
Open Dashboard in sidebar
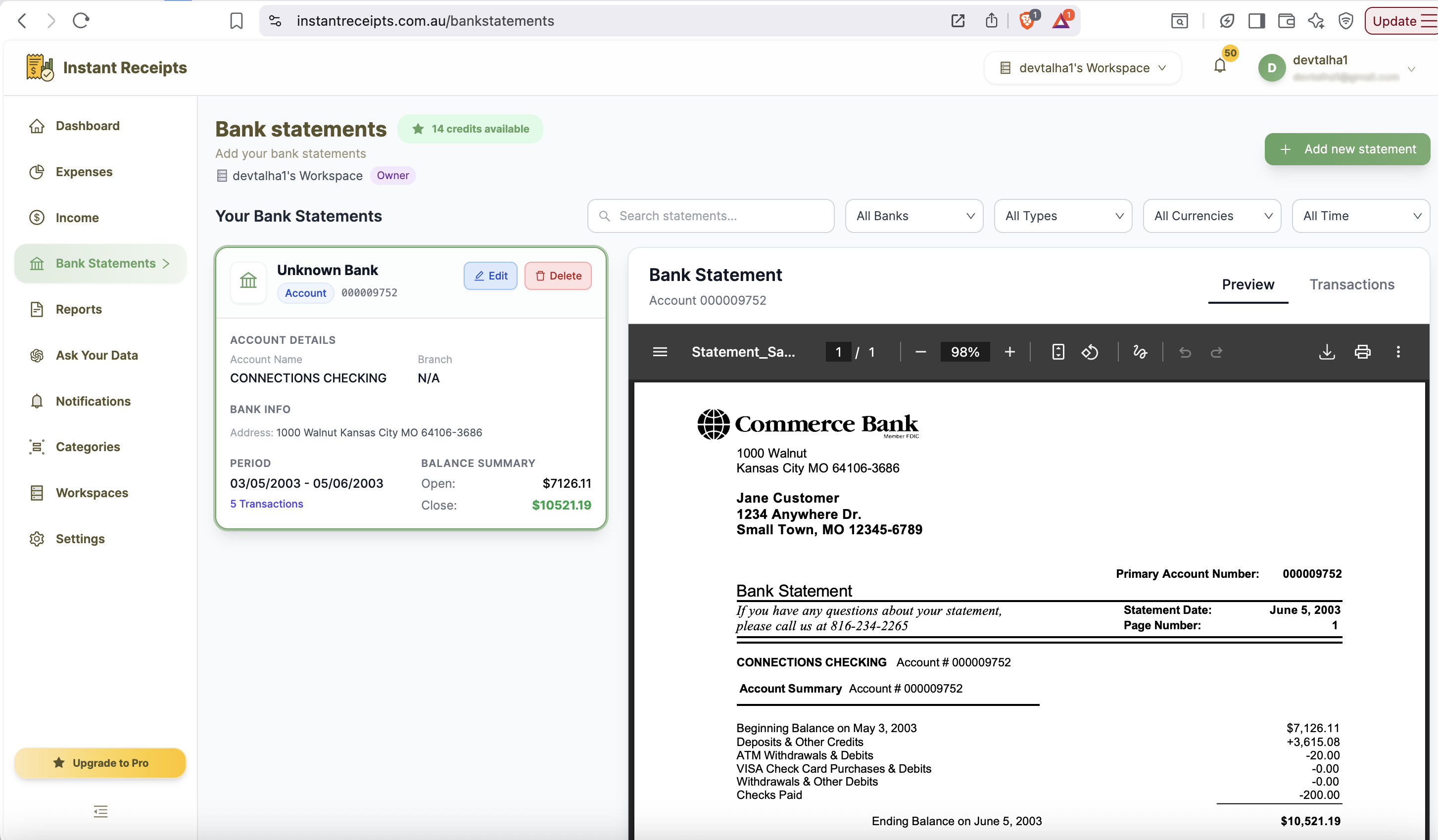coord(100,126)
